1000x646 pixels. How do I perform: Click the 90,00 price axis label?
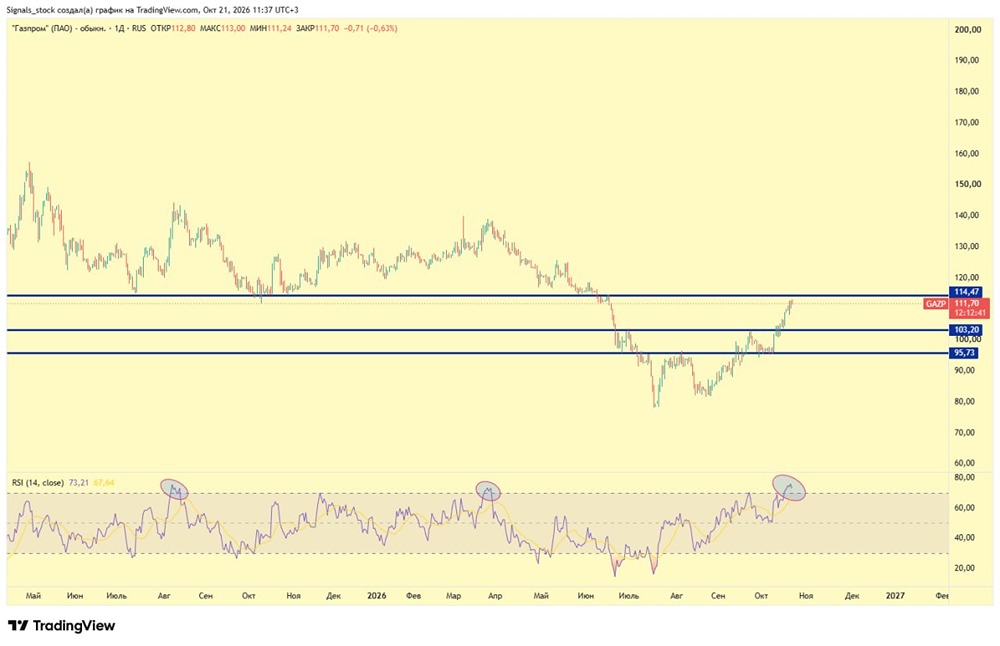click(x=964, y=371)
